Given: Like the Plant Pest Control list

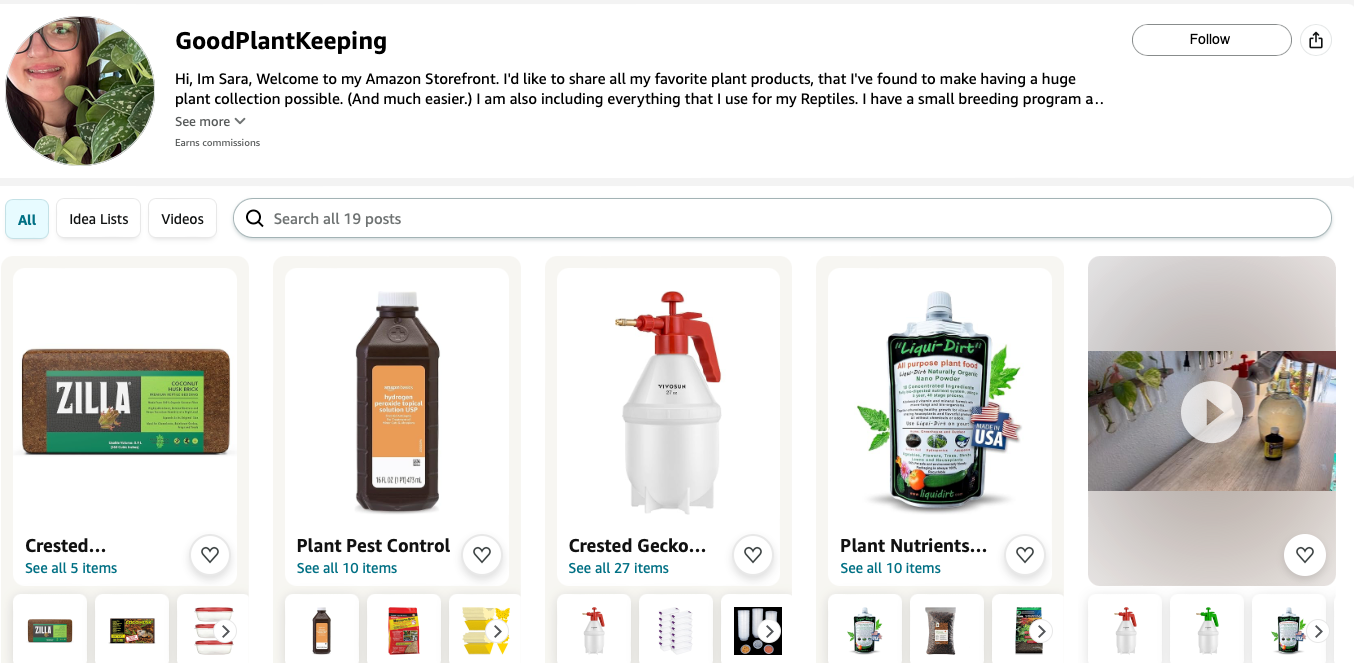Looking at the screenshot, I should click(481, 555).
